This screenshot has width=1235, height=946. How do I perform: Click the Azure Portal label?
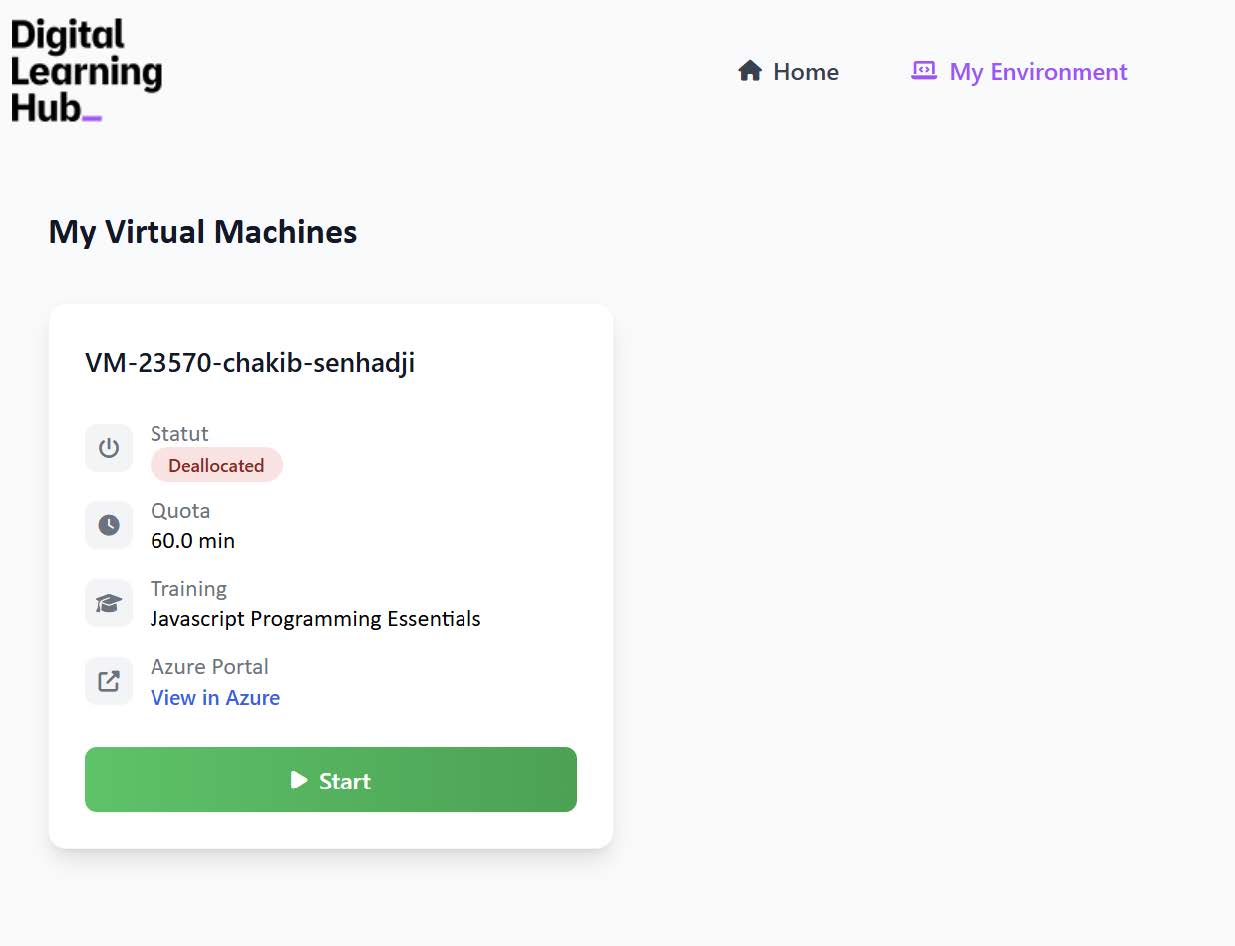point(209,667)
